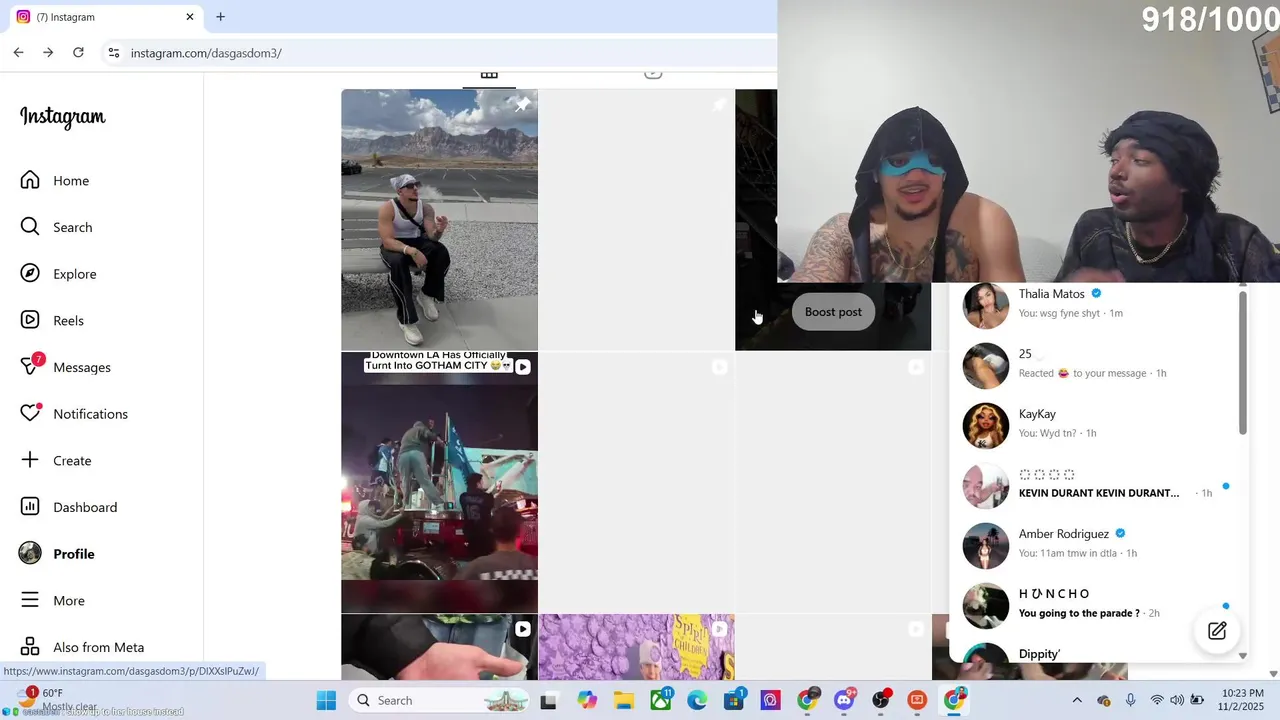Click the Boost post button
Screen dimensions: 1280x720
click(833, 312)
